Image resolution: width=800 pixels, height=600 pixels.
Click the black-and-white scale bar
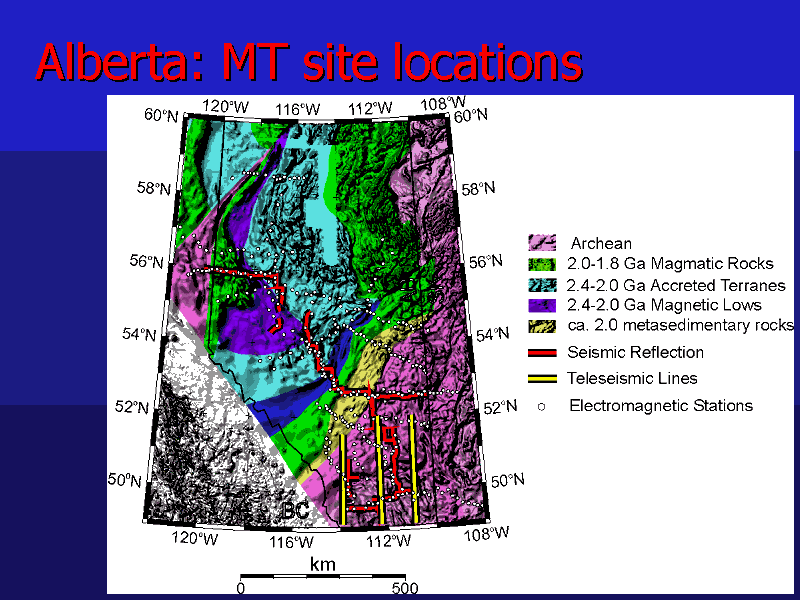[x=323, y=577]
